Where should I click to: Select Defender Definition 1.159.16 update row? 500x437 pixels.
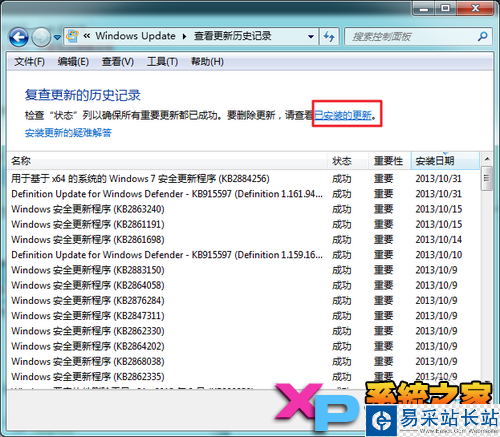[x=244, y=255]
